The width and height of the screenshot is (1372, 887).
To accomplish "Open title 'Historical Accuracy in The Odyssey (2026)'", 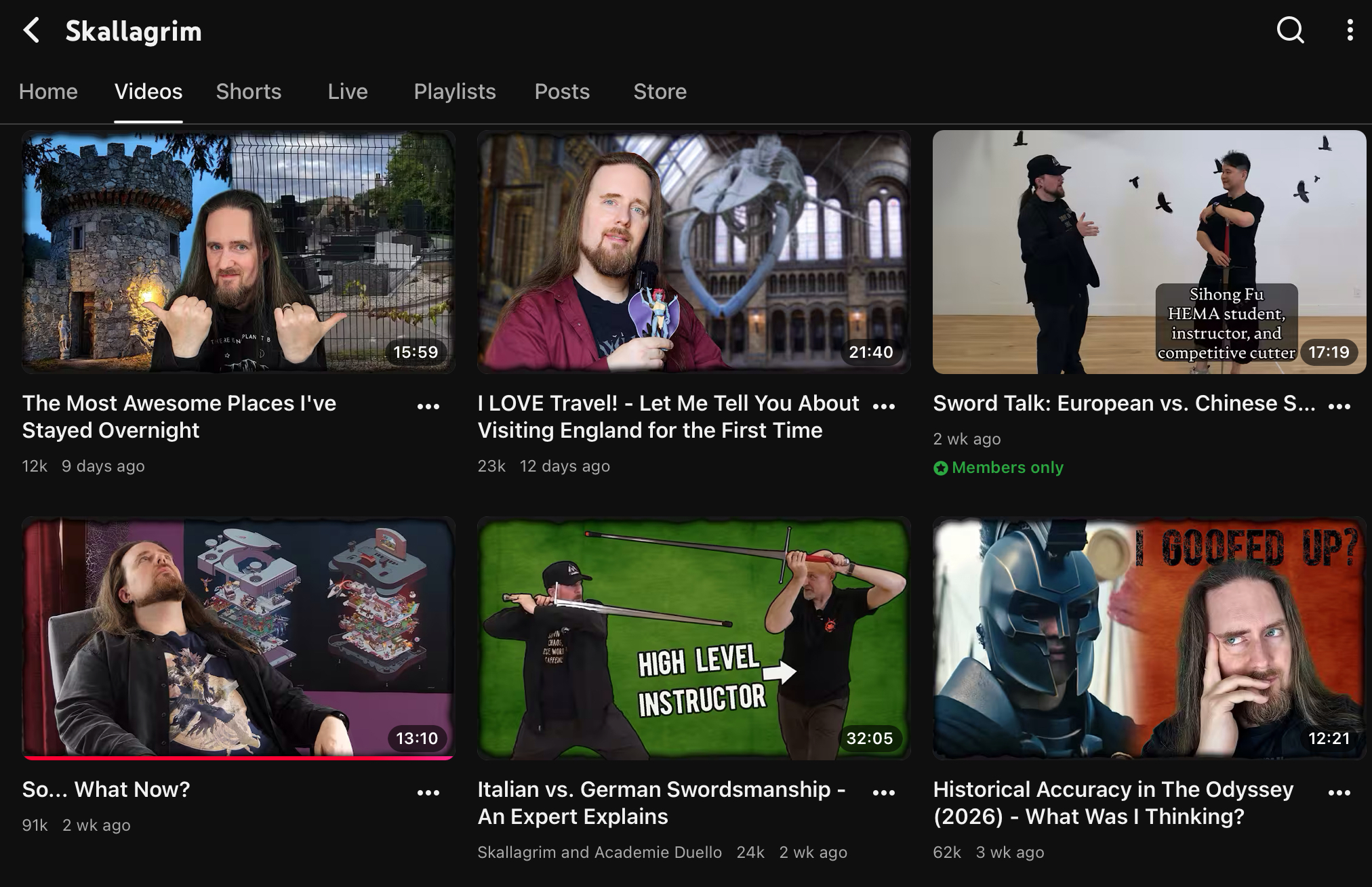I will pyautogui.click(x=1113, y=803).
